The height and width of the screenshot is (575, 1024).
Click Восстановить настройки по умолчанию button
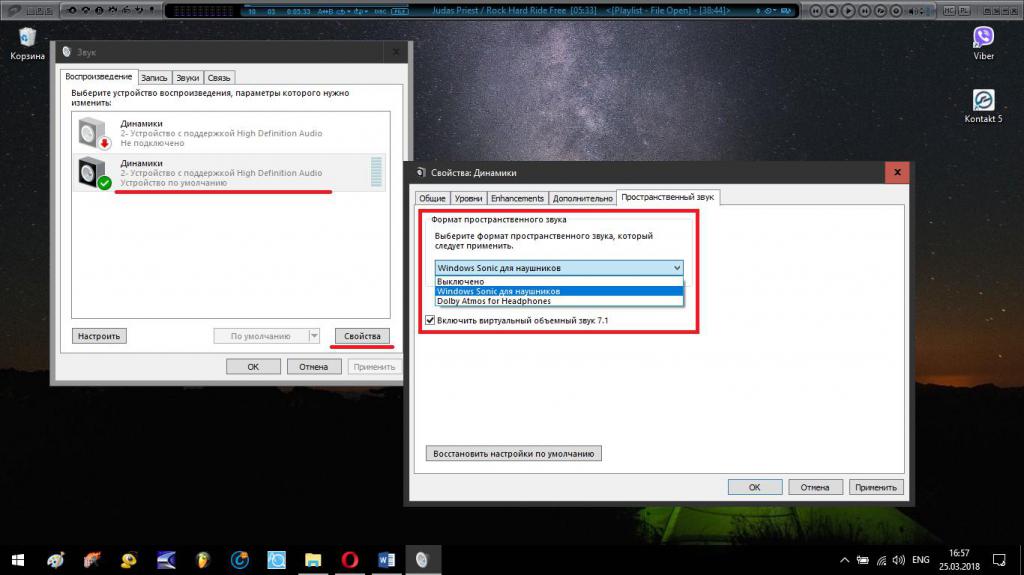click(x=514, y=453)
